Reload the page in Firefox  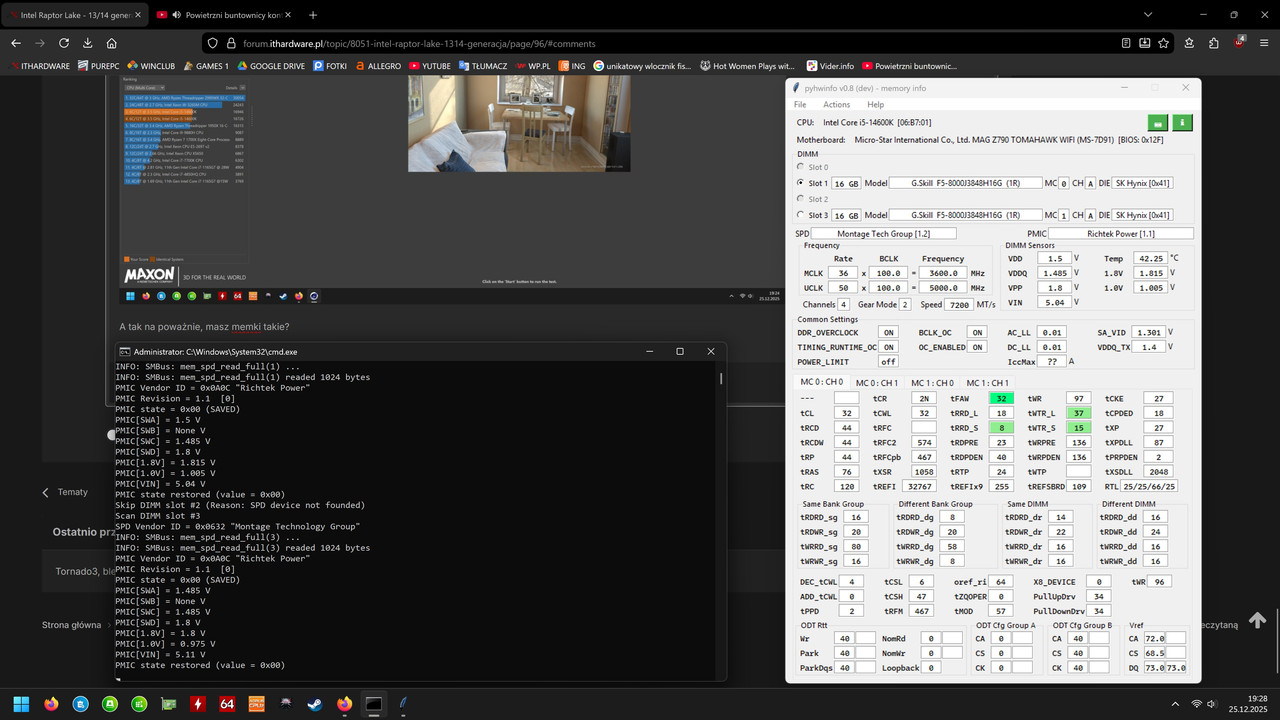pyautogui.click(x=64, y=43)
